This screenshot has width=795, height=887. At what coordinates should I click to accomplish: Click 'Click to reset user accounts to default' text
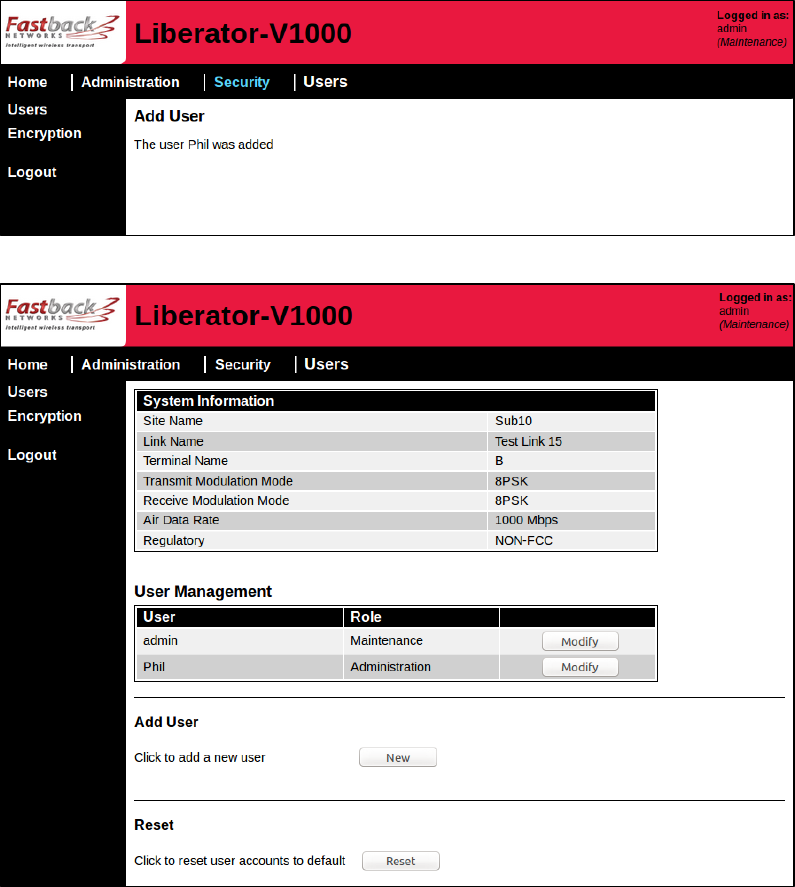click(240, 861)
